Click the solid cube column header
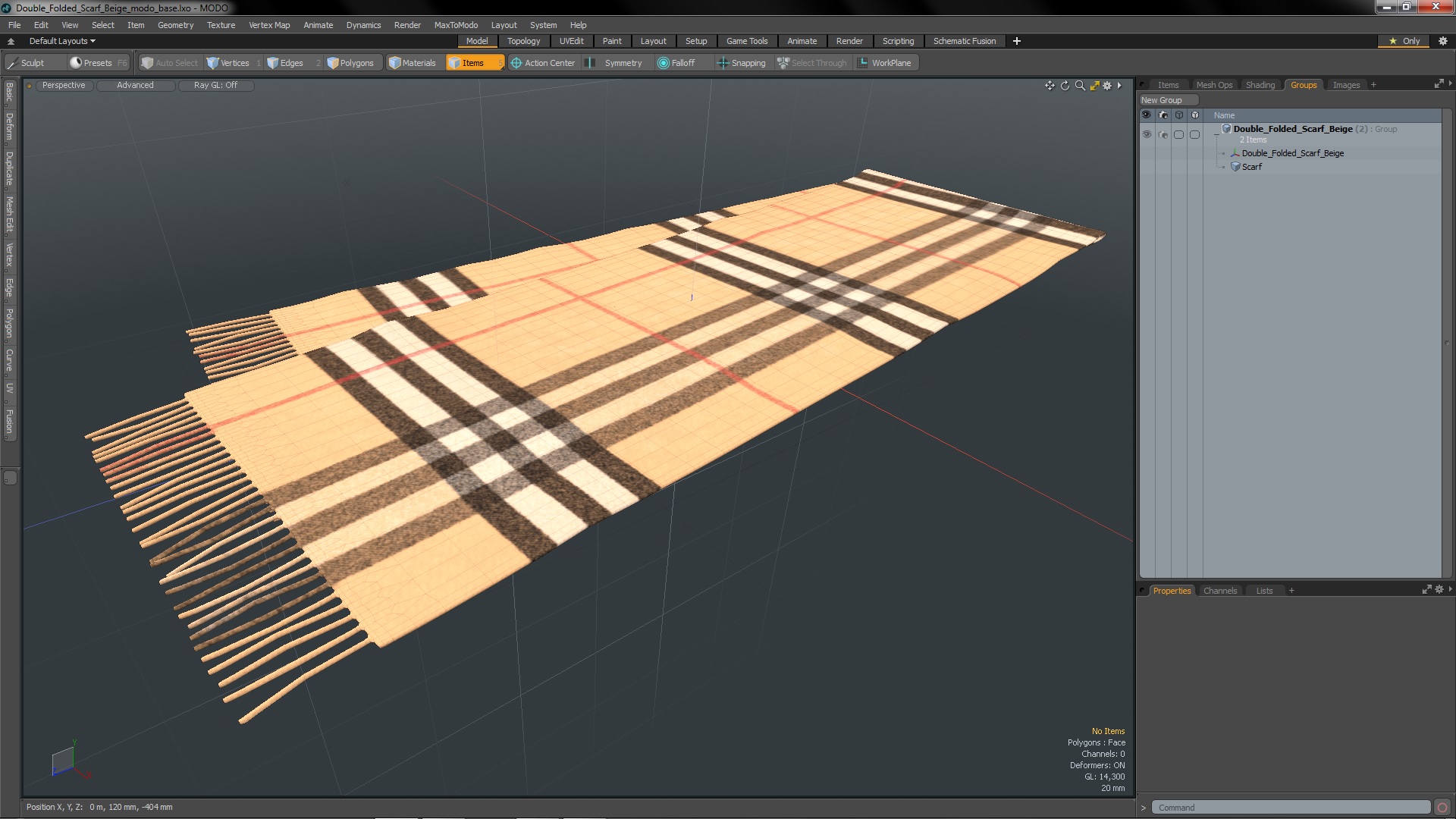This screenshot has height=819, width=1456. click(x=1195, y=115)
